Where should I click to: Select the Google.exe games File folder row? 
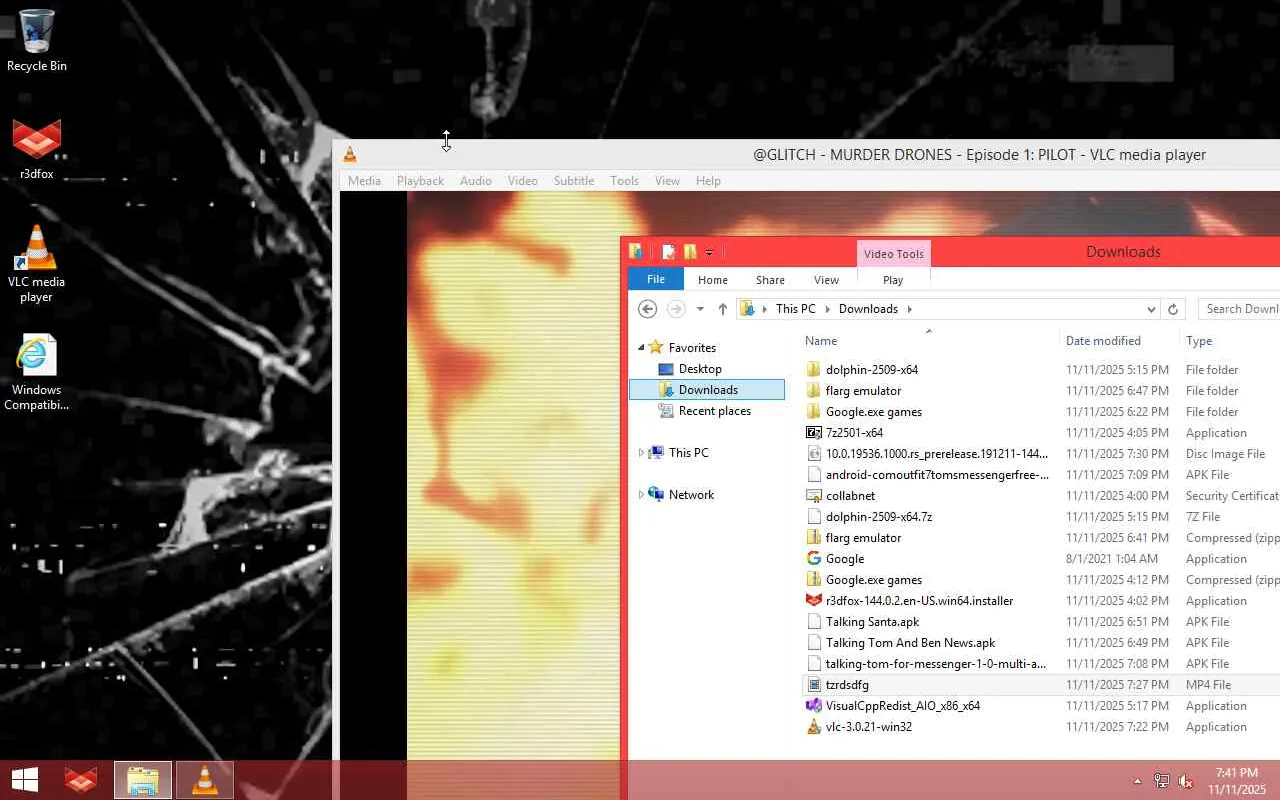pos(1041,412)
